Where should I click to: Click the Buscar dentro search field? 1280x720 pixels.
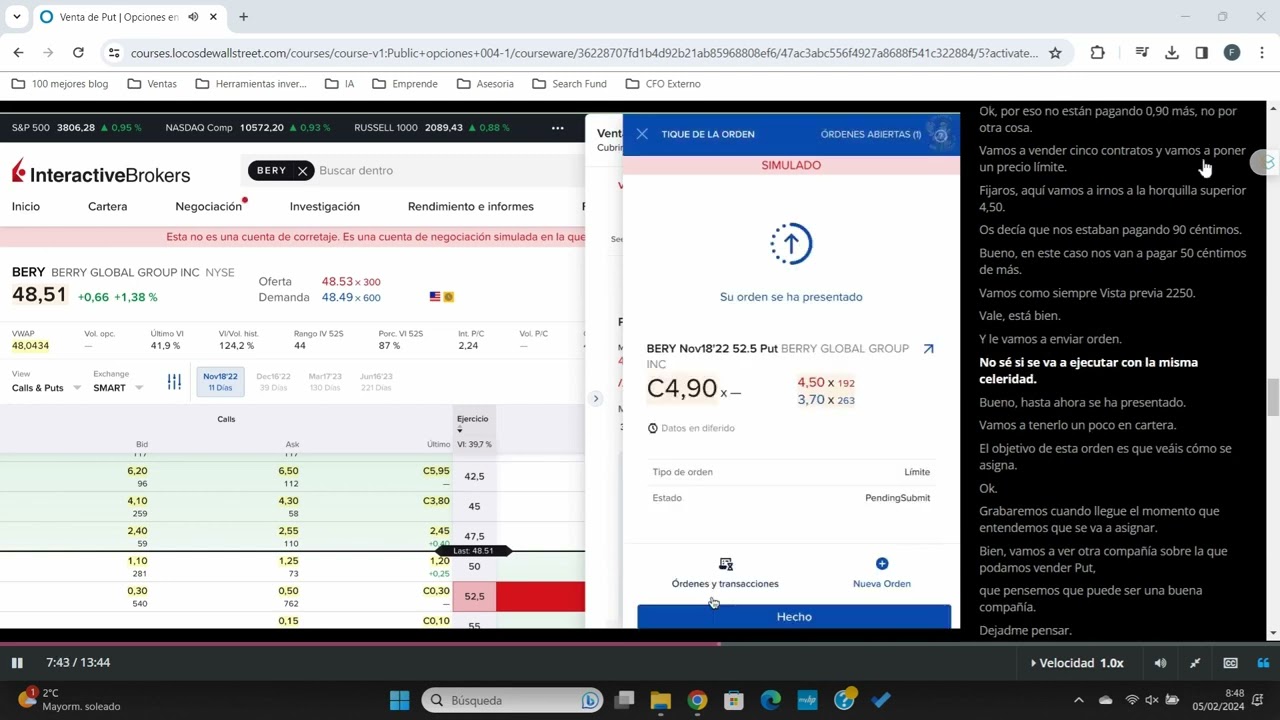click(x=450, y=171)
